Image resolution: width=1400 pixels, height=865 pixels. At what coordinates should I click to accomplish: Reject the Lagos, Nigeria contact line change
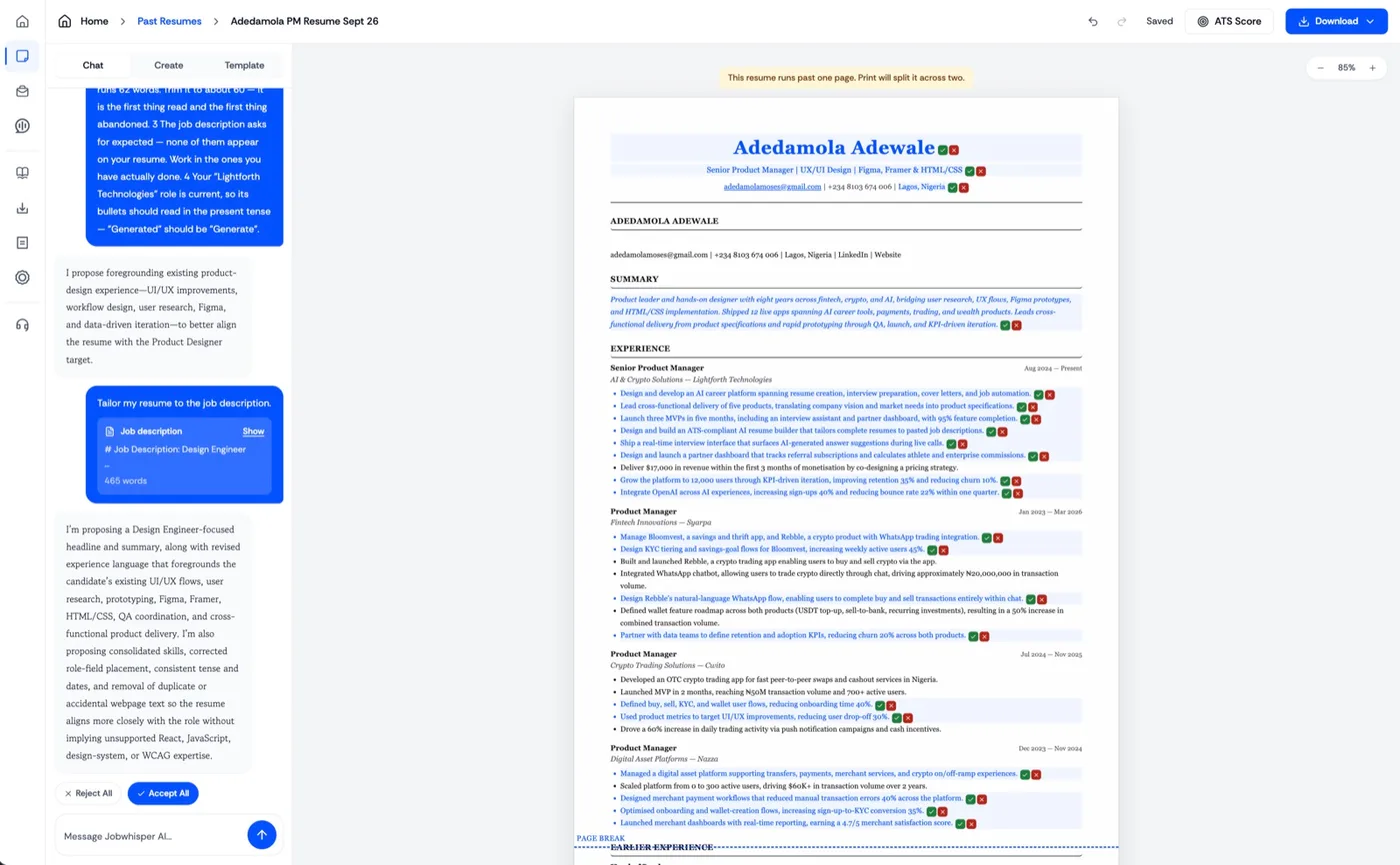click(964, 187)
